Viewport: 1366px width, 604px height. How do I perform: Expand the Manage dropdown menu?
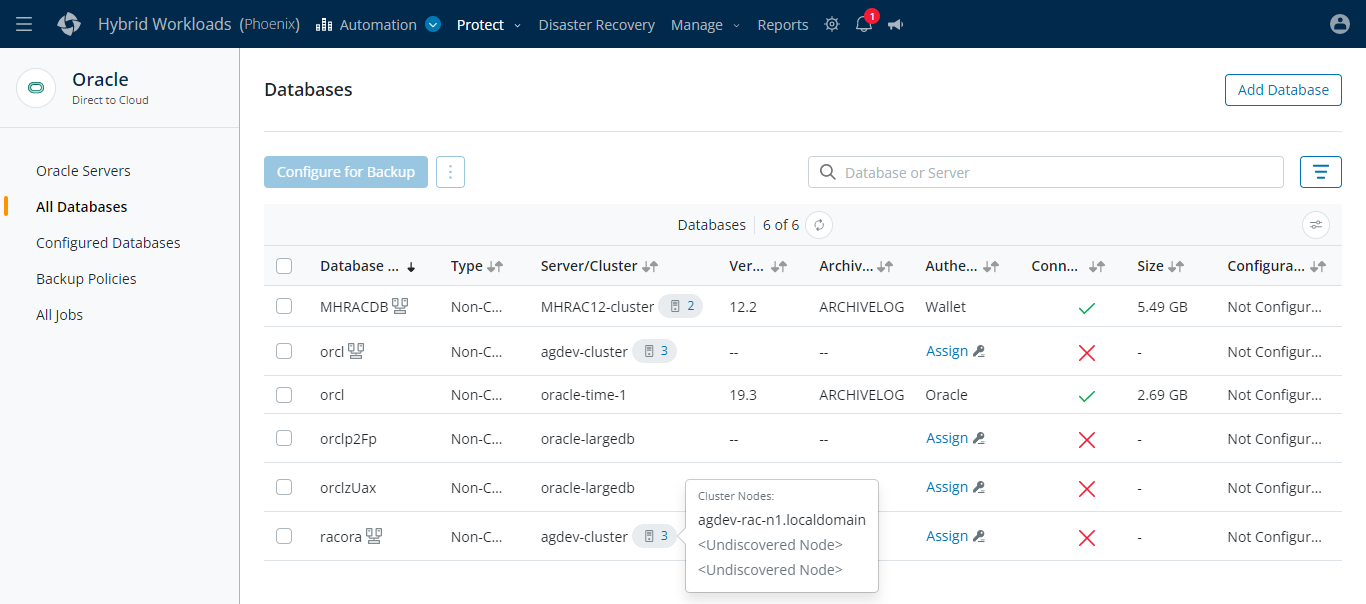point(705,25)
